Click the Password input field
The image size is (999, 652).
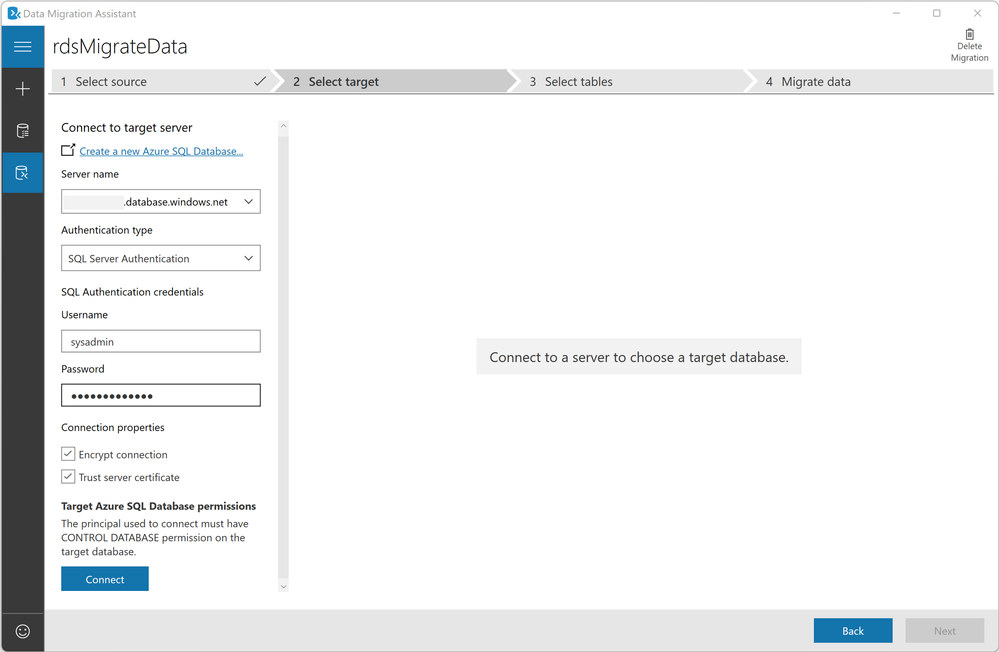pyautogui.click(x=161, y=395)
